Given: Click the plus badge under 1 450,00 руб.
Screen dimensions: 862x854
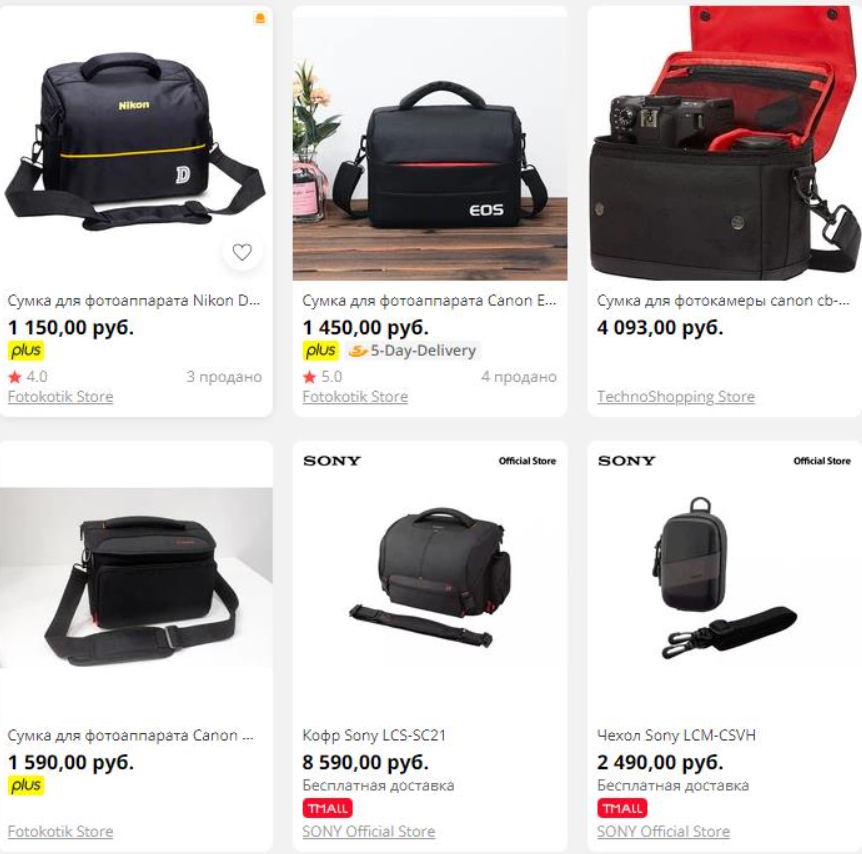Looking at the screenshot, I should click(321, 350).
